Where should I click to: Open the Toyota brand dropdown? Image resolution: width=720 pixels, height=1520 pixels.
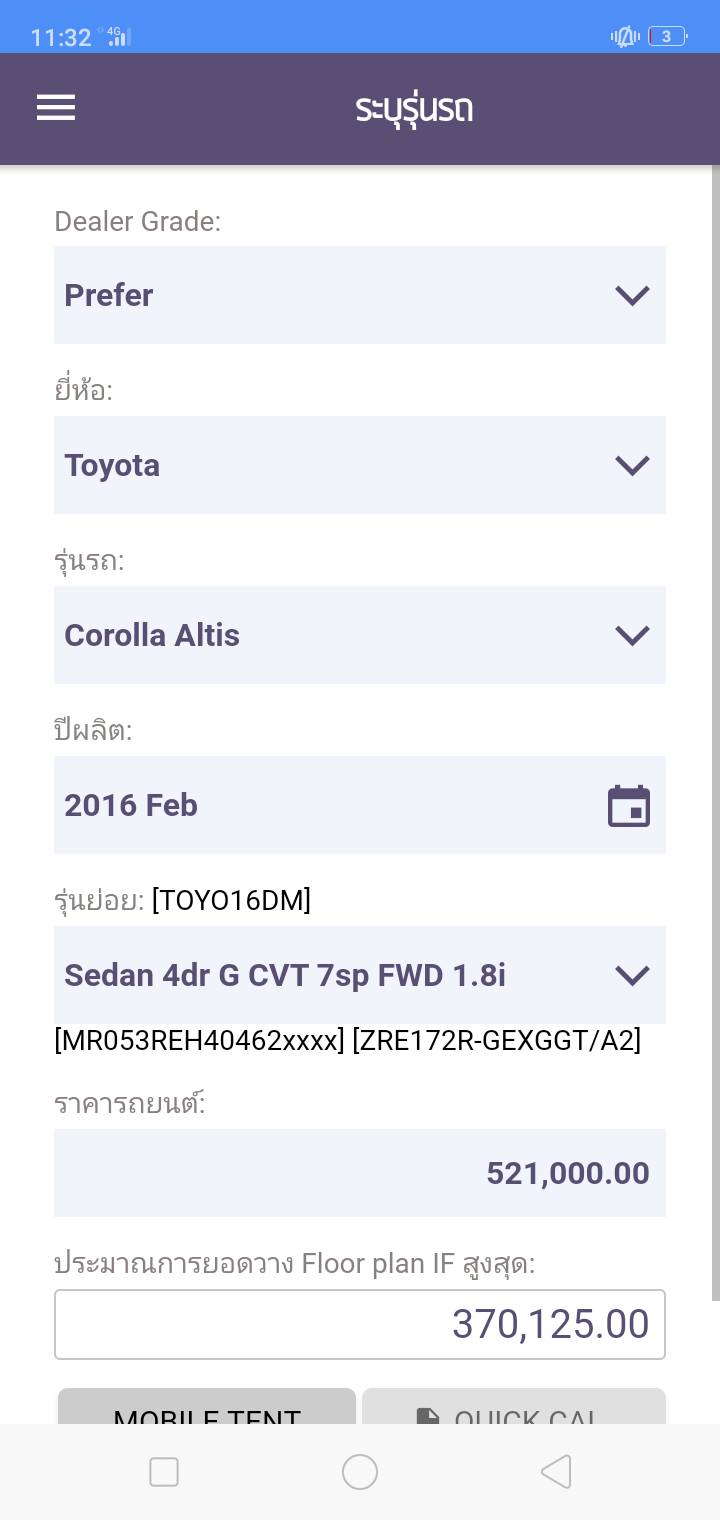tap(360, 465)
